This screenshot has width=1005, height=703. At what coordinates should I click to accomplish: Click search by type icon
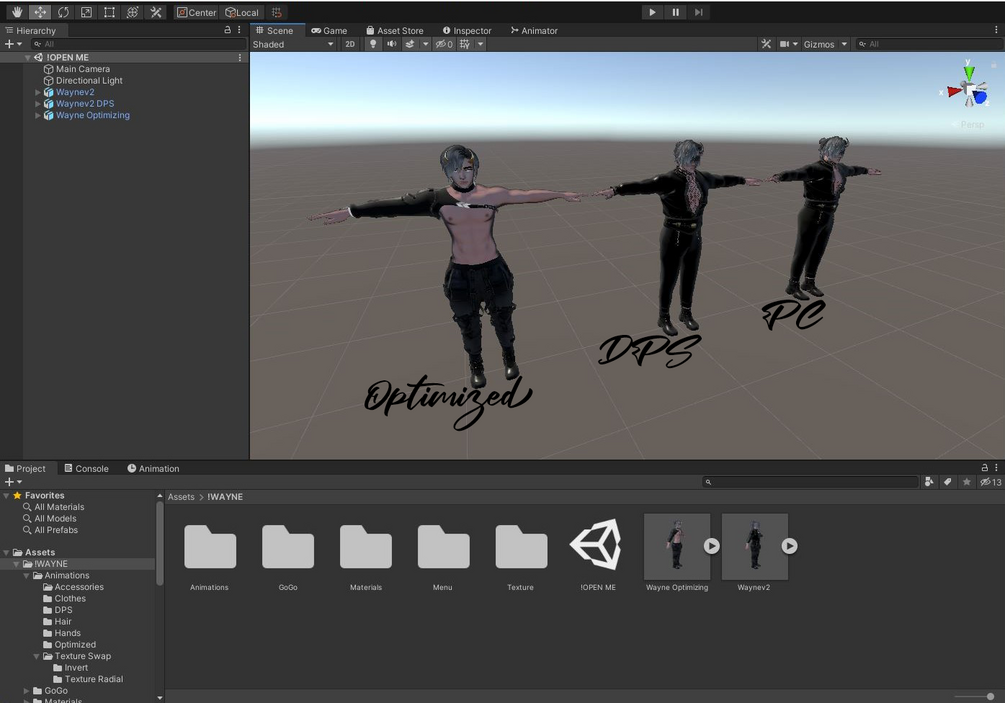pyautogui.click(x=929, y=482)
